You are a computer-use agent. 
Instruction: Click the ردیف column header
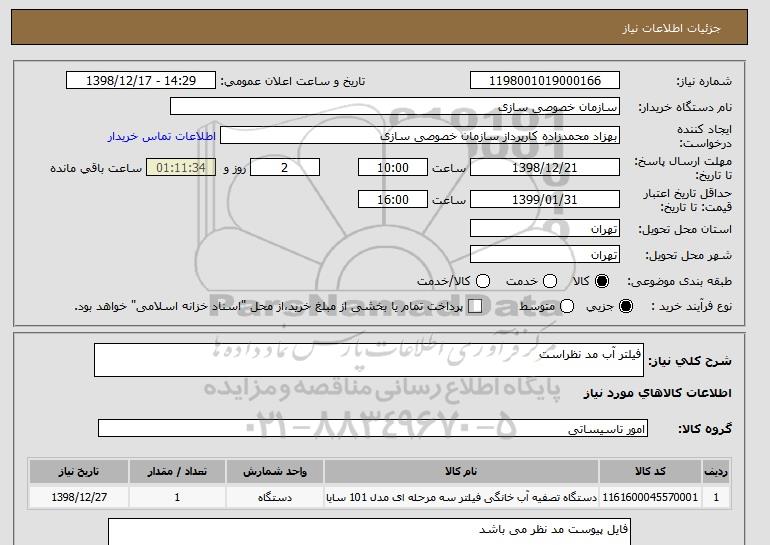coord(716,471)
